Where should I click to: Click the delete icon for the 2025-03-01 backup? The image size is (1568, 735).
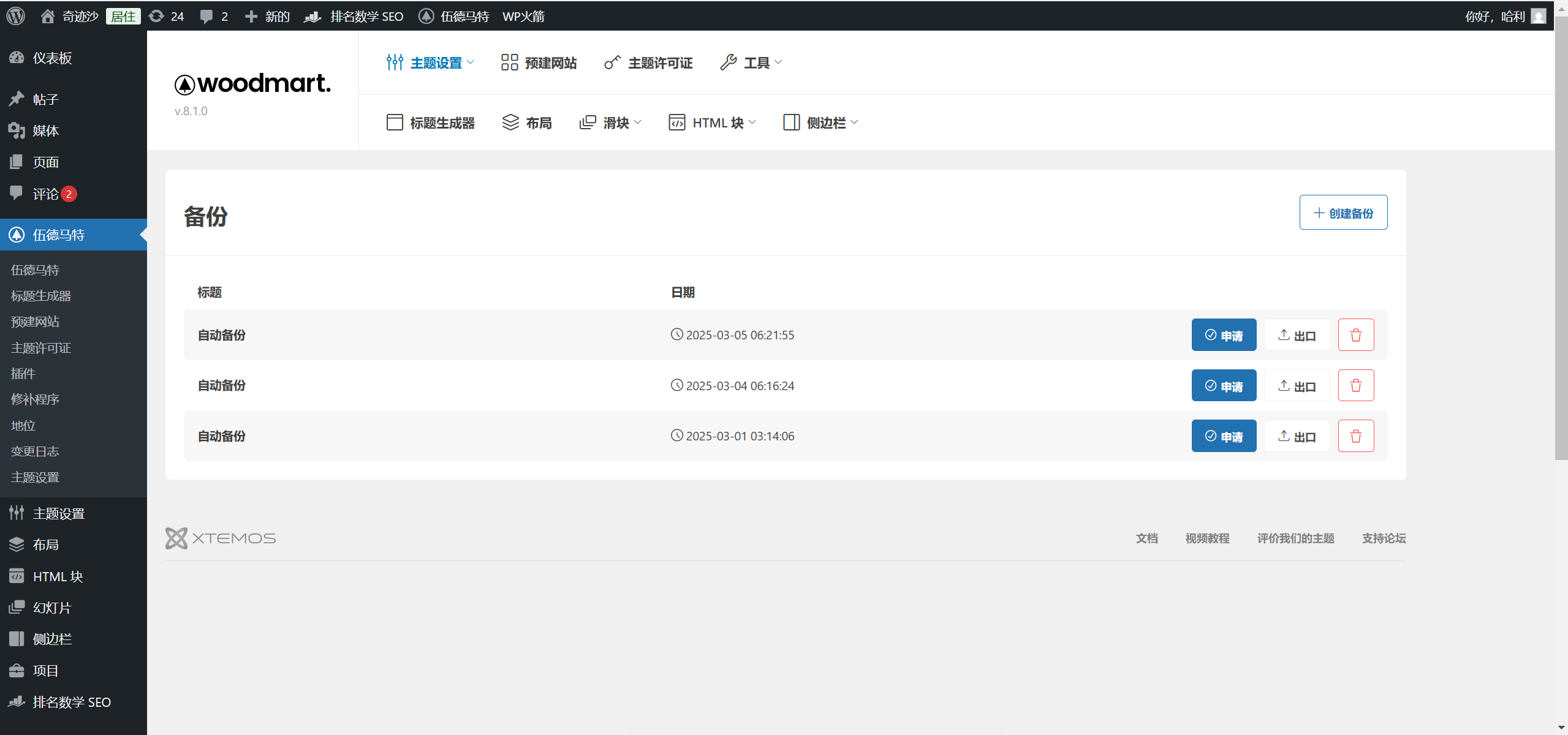point(1355,435)
